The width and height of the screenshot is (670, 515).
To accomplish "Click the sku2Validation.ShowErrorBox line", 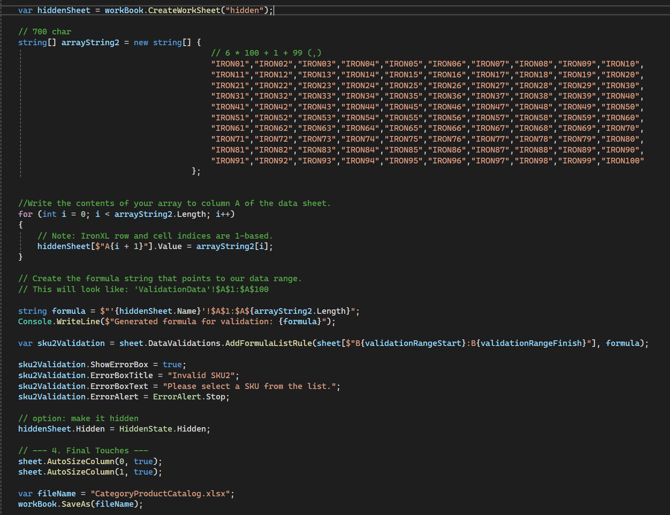I will click(102, 365).
